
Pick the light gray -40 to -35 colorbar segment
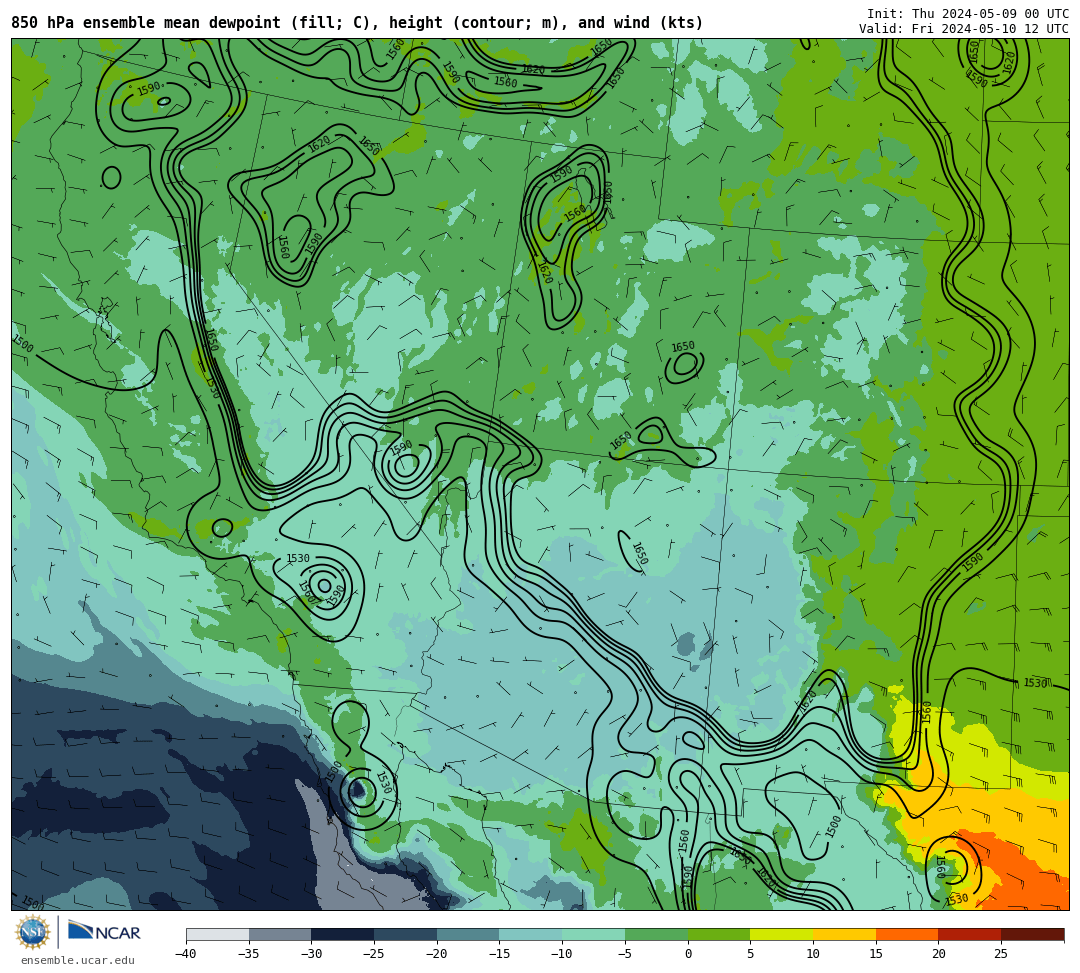tap(217, 934)
